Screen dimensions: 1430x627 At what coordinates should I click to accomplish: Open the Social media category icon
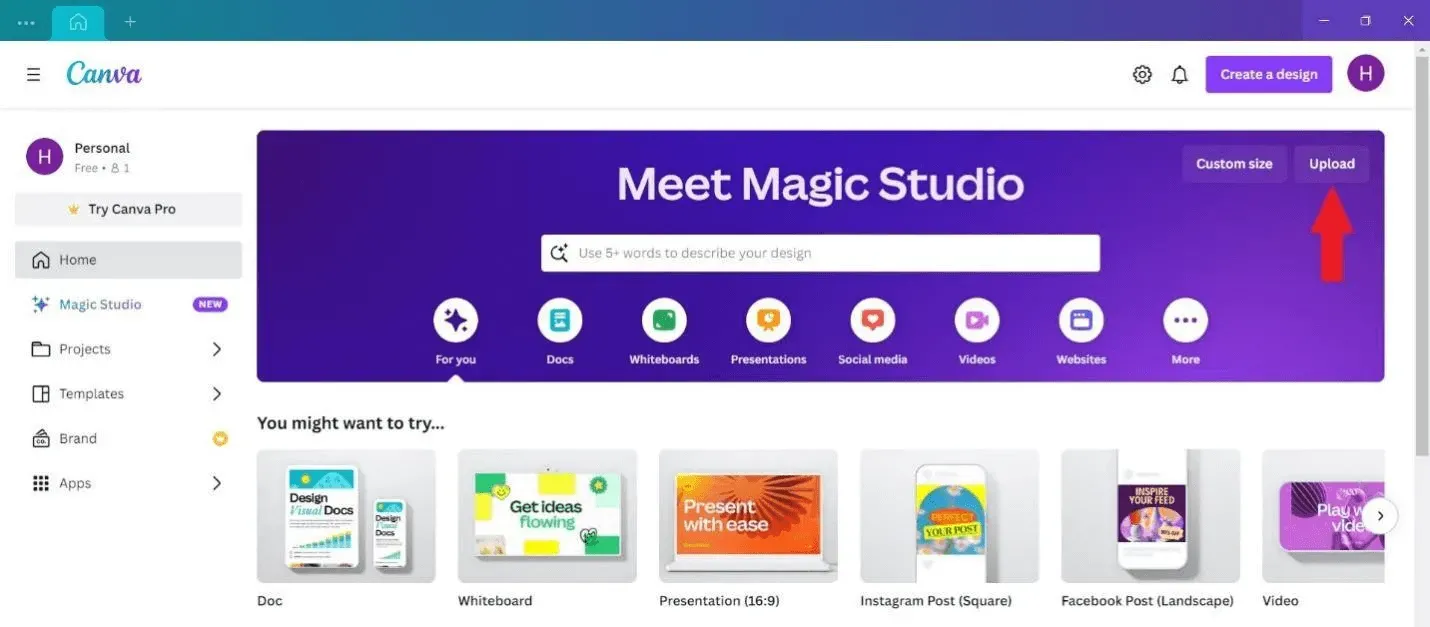873,321
